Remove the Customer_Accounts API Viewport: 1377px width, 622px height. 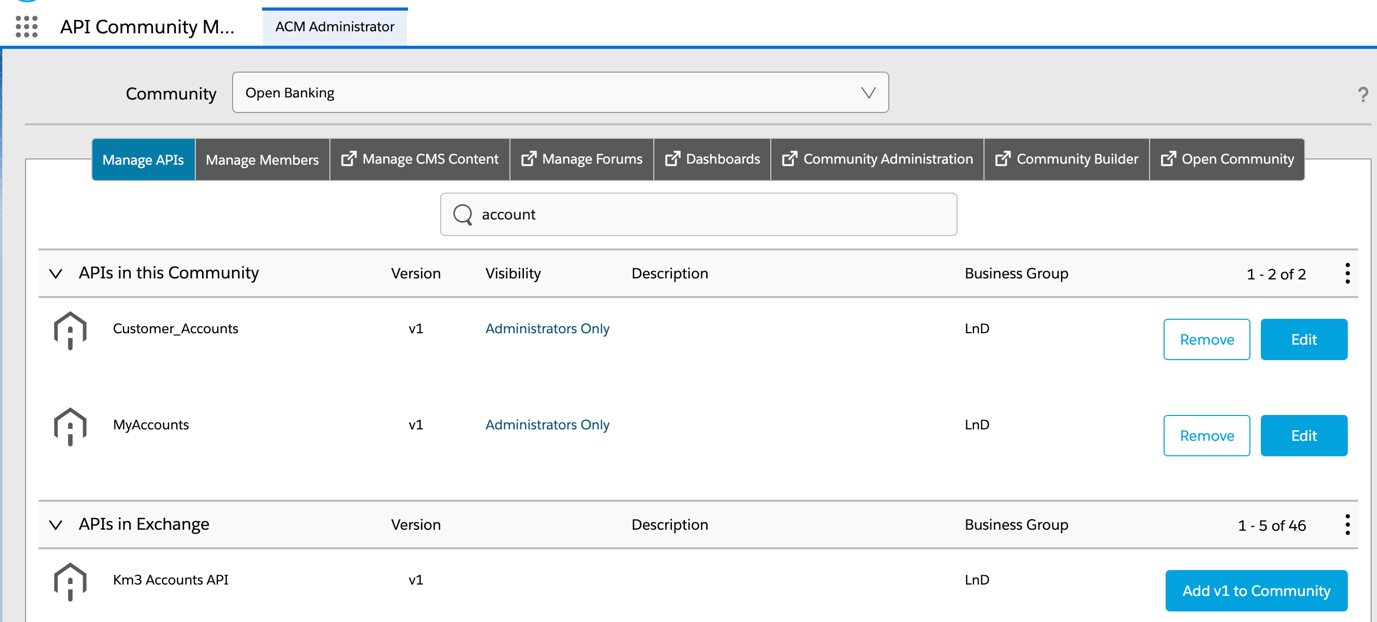(1207, 340)
